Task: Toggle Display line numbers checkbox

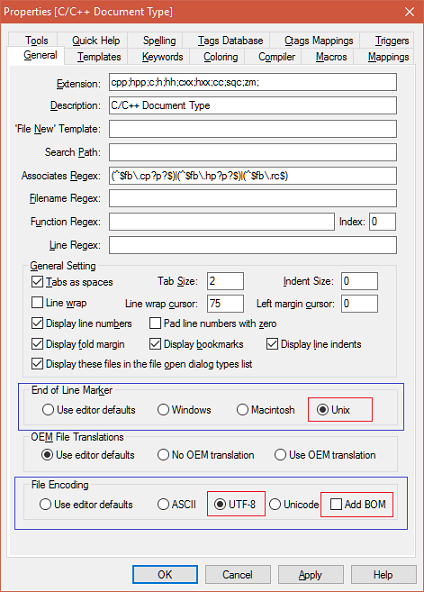Action: [x=37, y=323]
